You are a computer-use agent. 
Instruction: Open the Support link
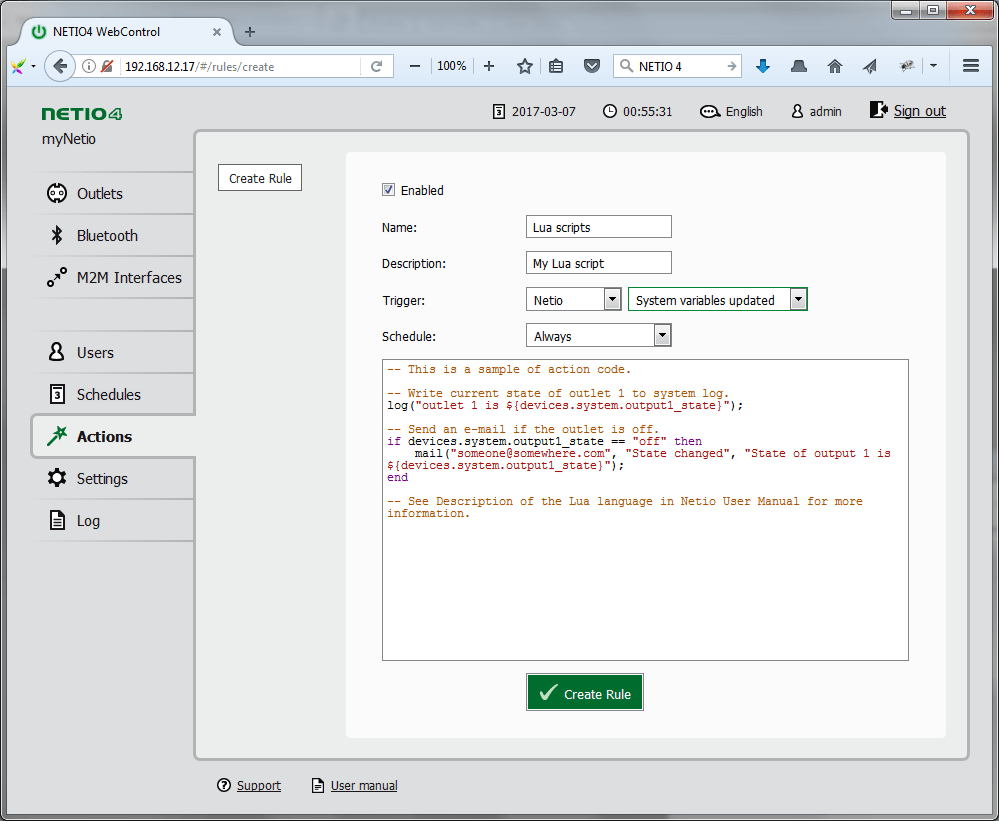[x=259, y=785]
